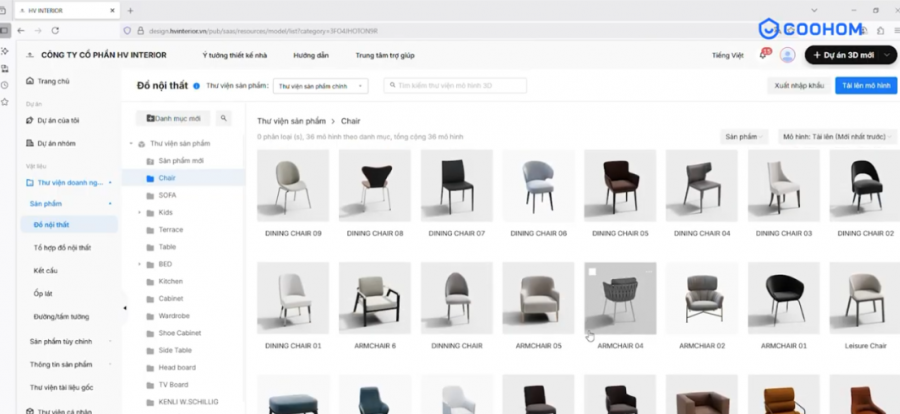Close the HV INTERIOR browser tab
Screen dimensions: 900x414
tap(112, 10)
